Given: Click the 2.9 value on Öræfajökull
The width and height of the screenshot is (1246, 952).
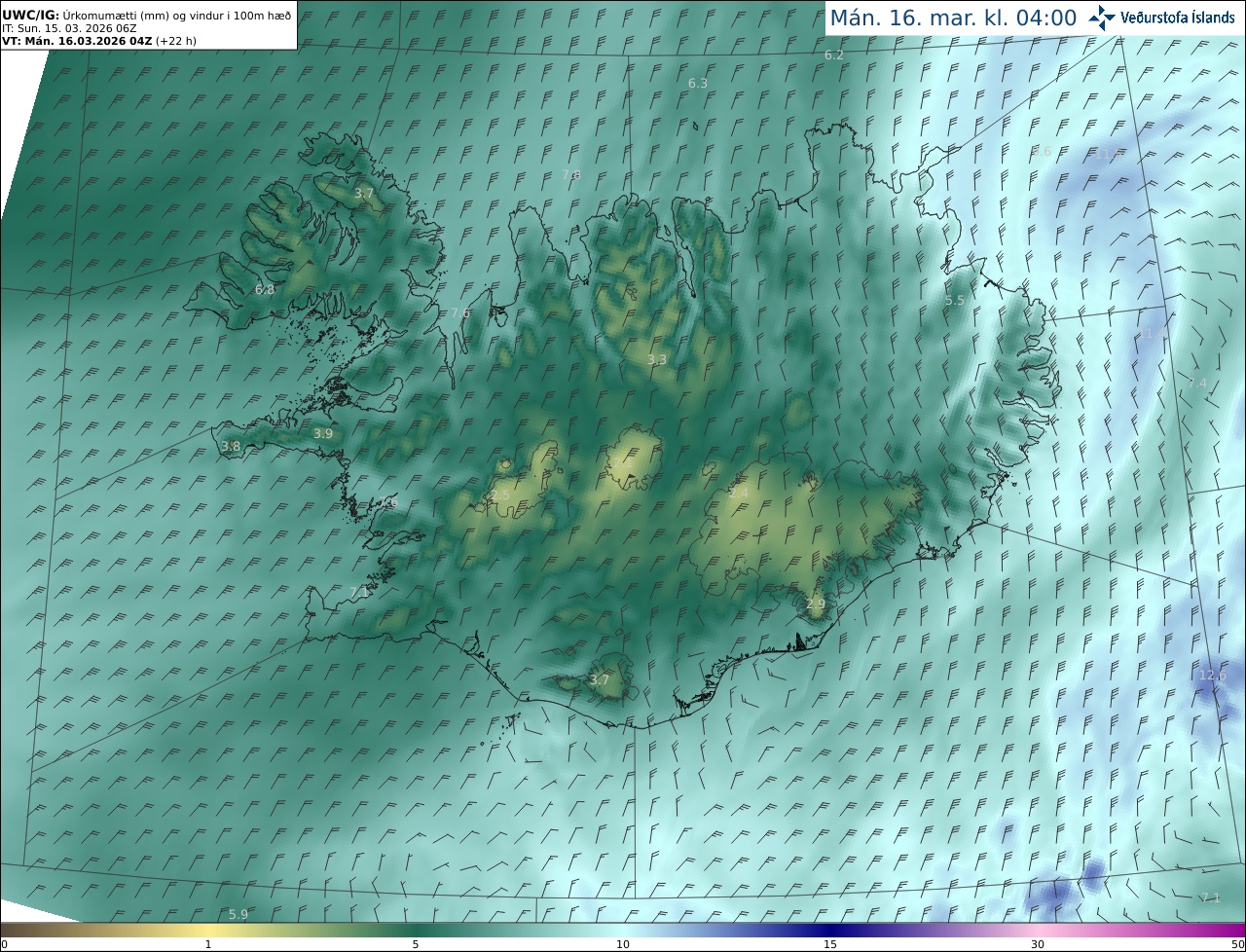Looking at the screenshot, I should pyautogui.click(x=816, y=604).
